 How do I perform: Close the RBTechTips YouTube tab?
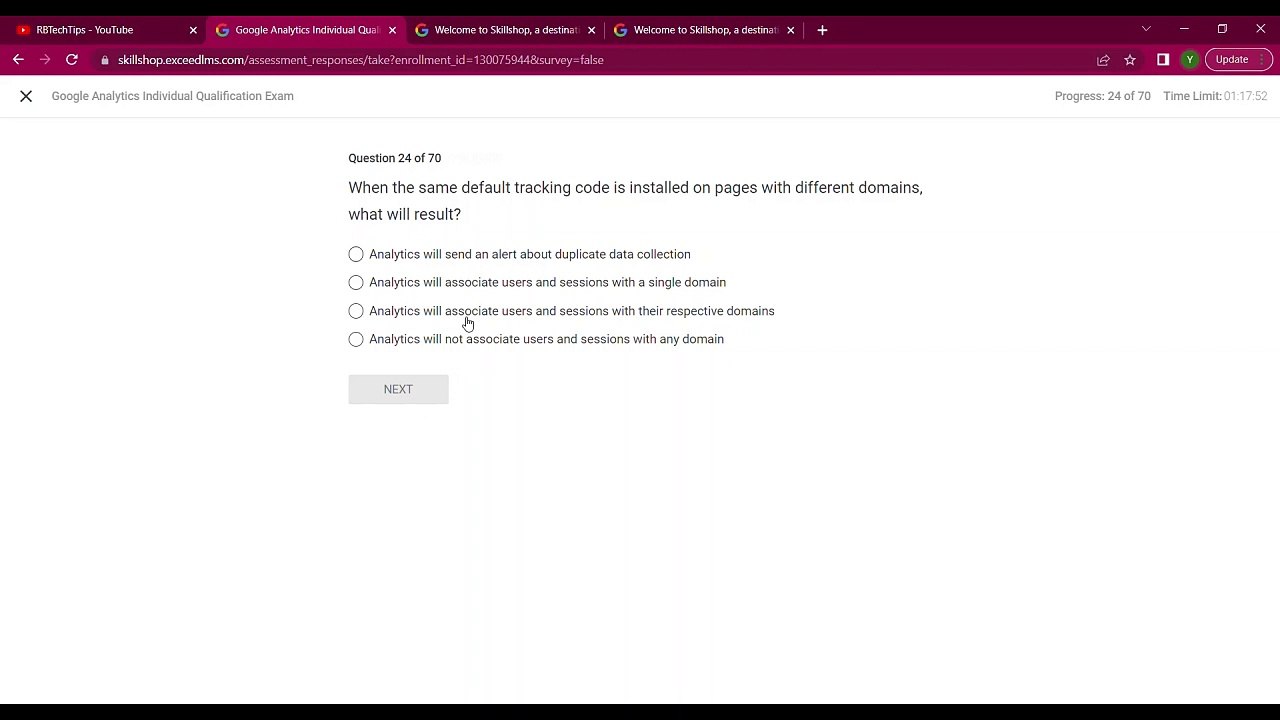click(193, 30)
